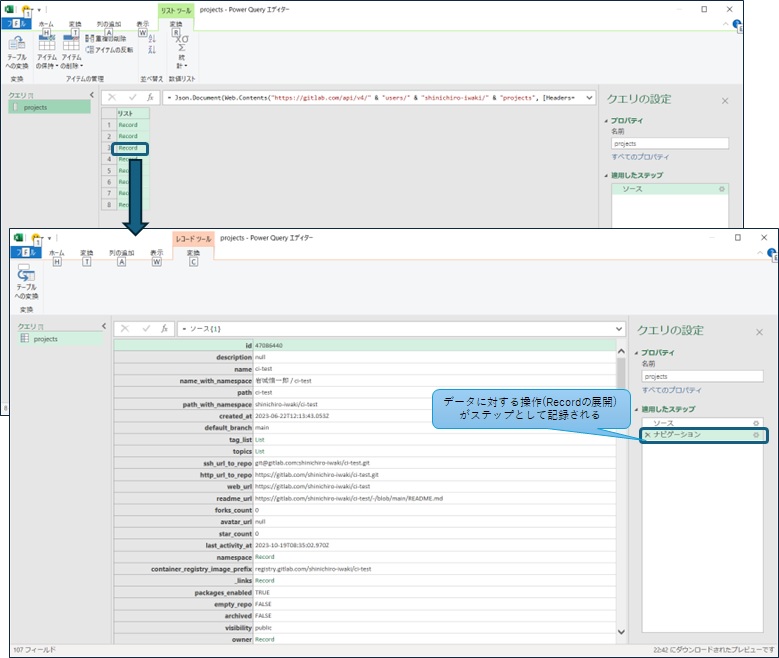
Task: Click gear icon on the ナビゲーション step
Action: click(756, 435)
